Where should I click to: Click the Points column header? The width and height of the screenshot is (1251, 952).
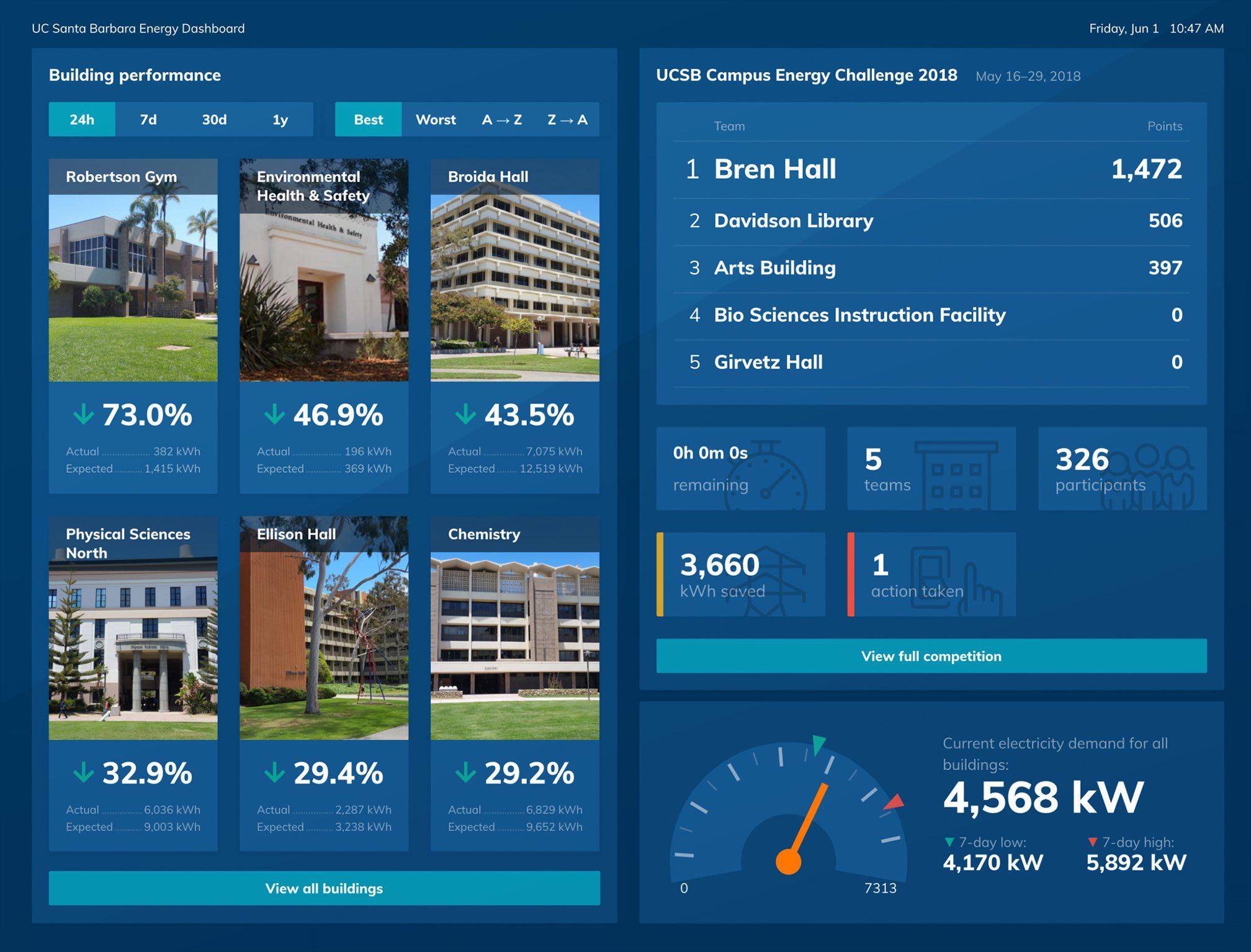tap(1165, 126)
